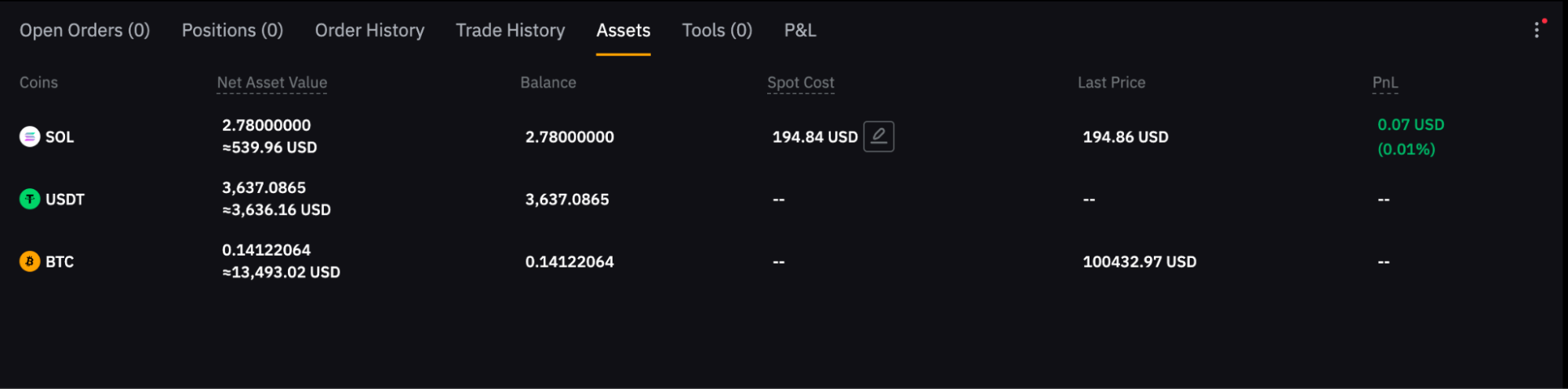The image size is (1568, 389).
Task: Click the Spot Cost column header
Action: pos(800,82)
